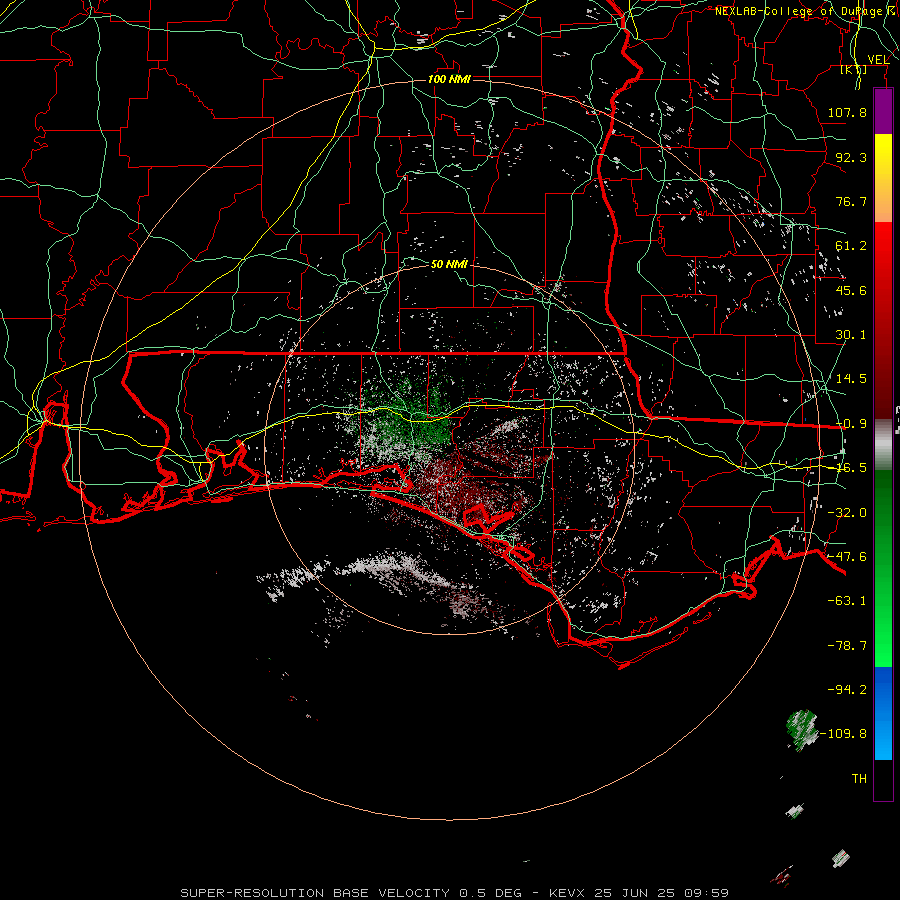Select the 92.3 legend value
900x900 pixels.
[x=851, y=157]
